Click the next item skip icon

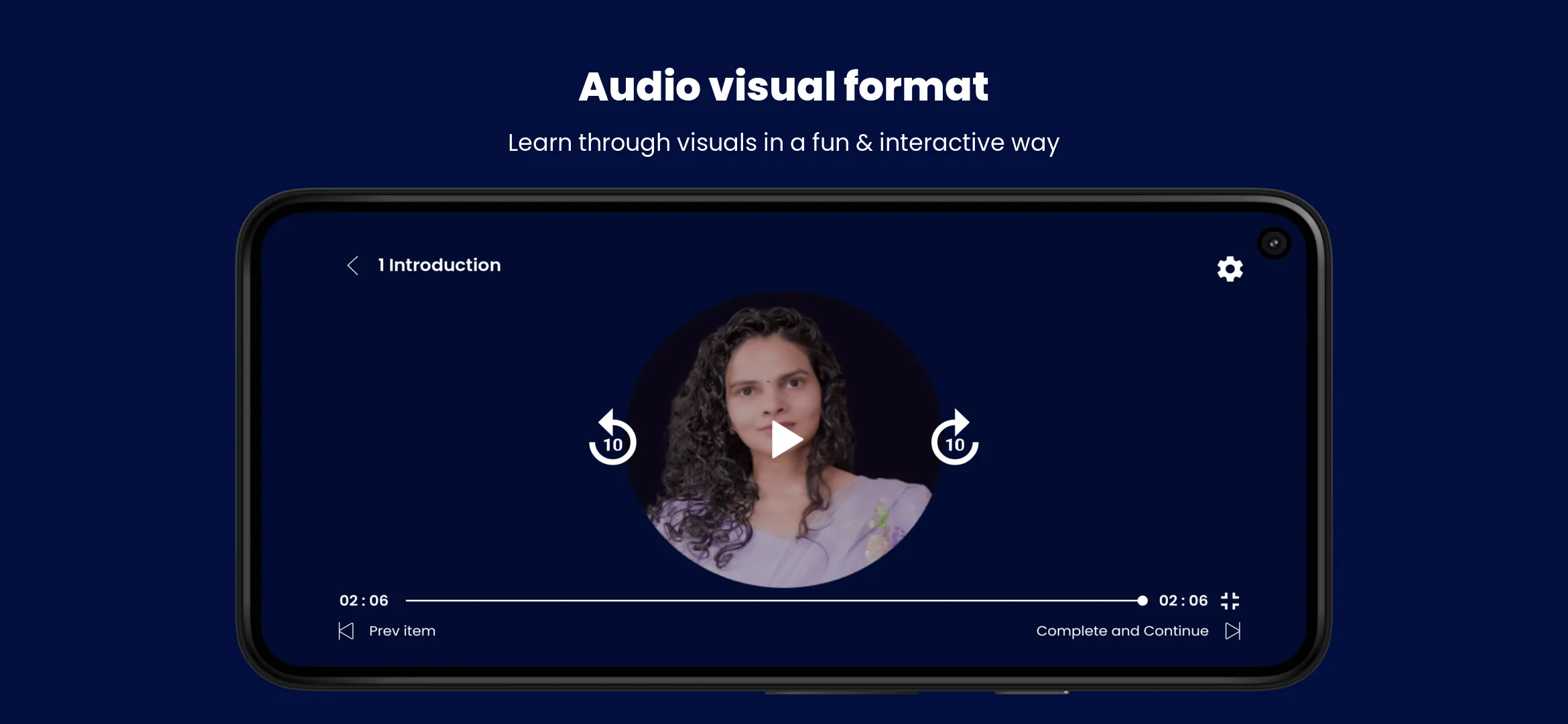1233,631
